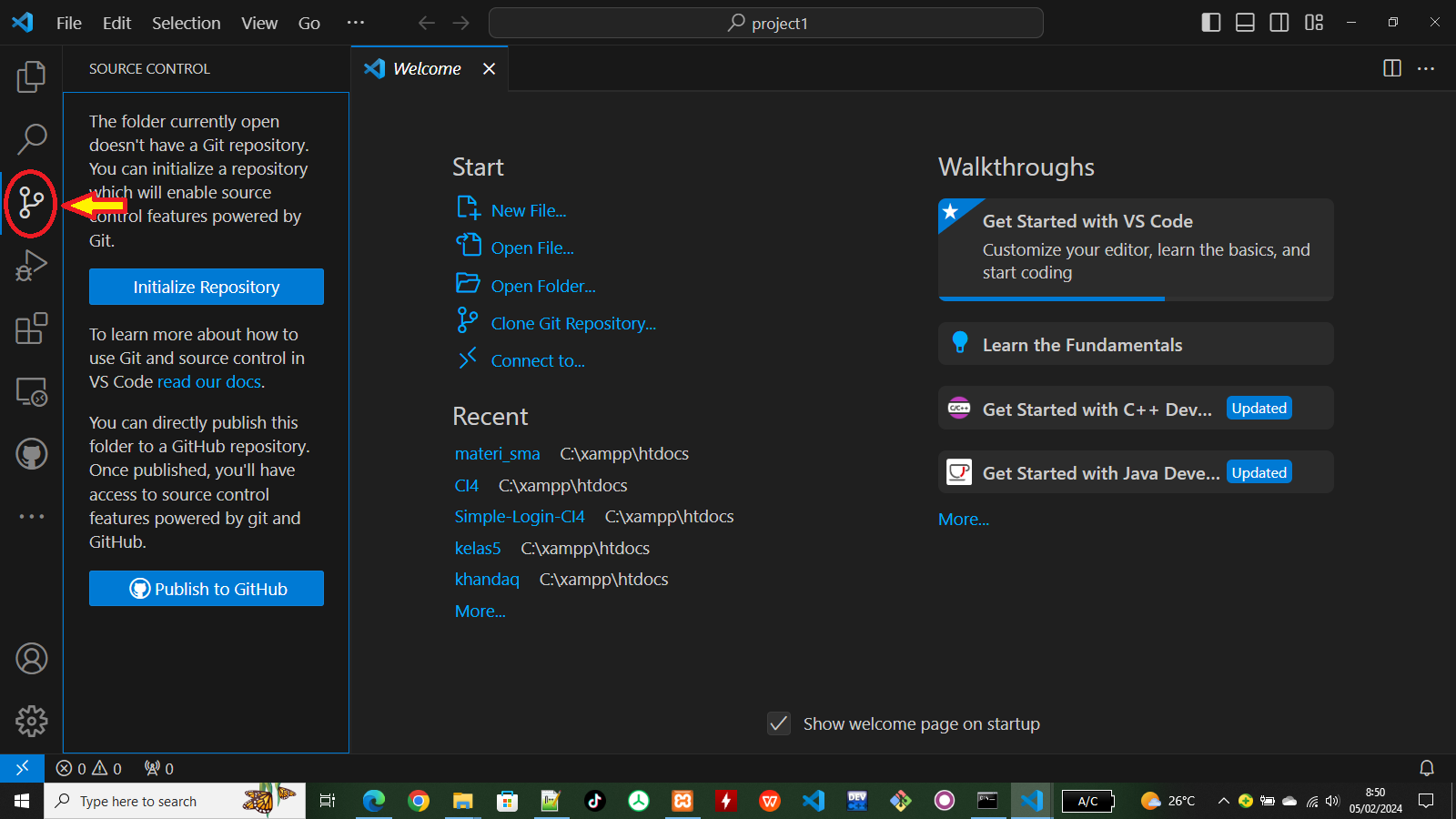Viewport: 1456px width, 819px height.
Task: Open the read our docs link
Action: 209,382
